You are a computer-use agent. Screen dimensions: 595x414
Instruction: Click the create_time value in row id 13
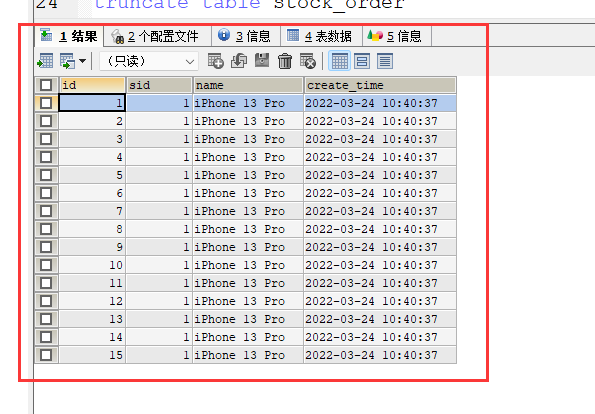371,319
